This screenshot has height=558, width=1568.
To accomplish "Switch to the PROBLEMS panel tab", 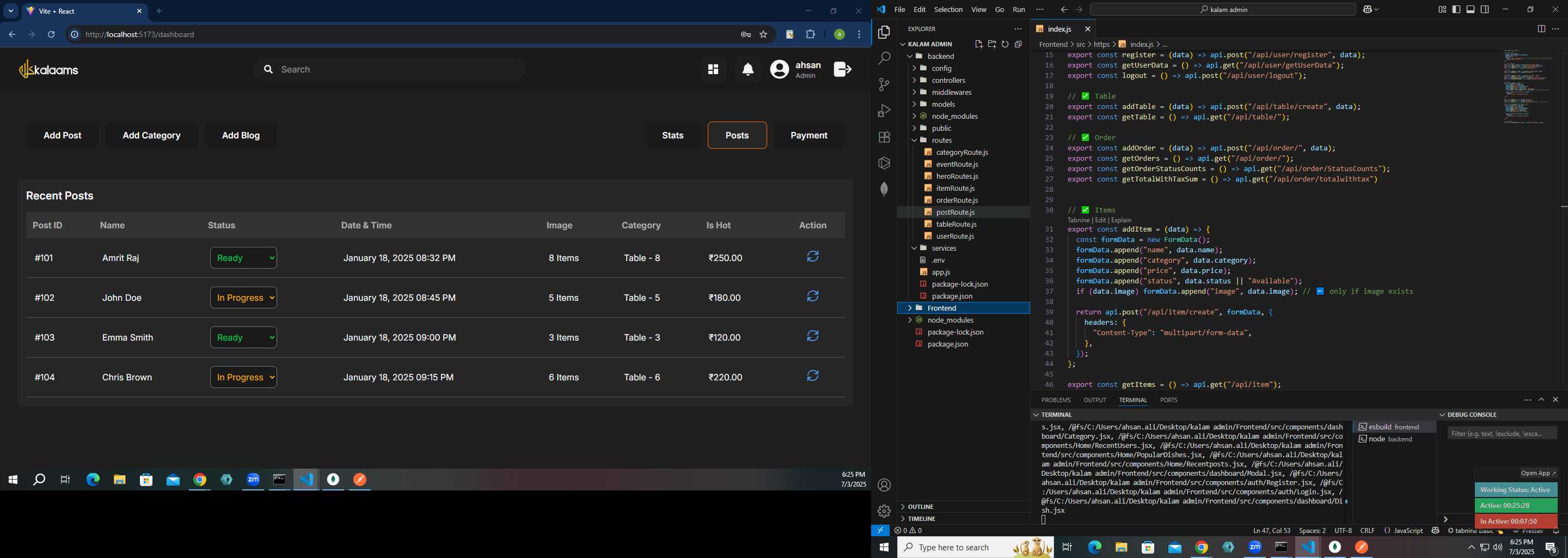I will click(x=1056, y=400).
